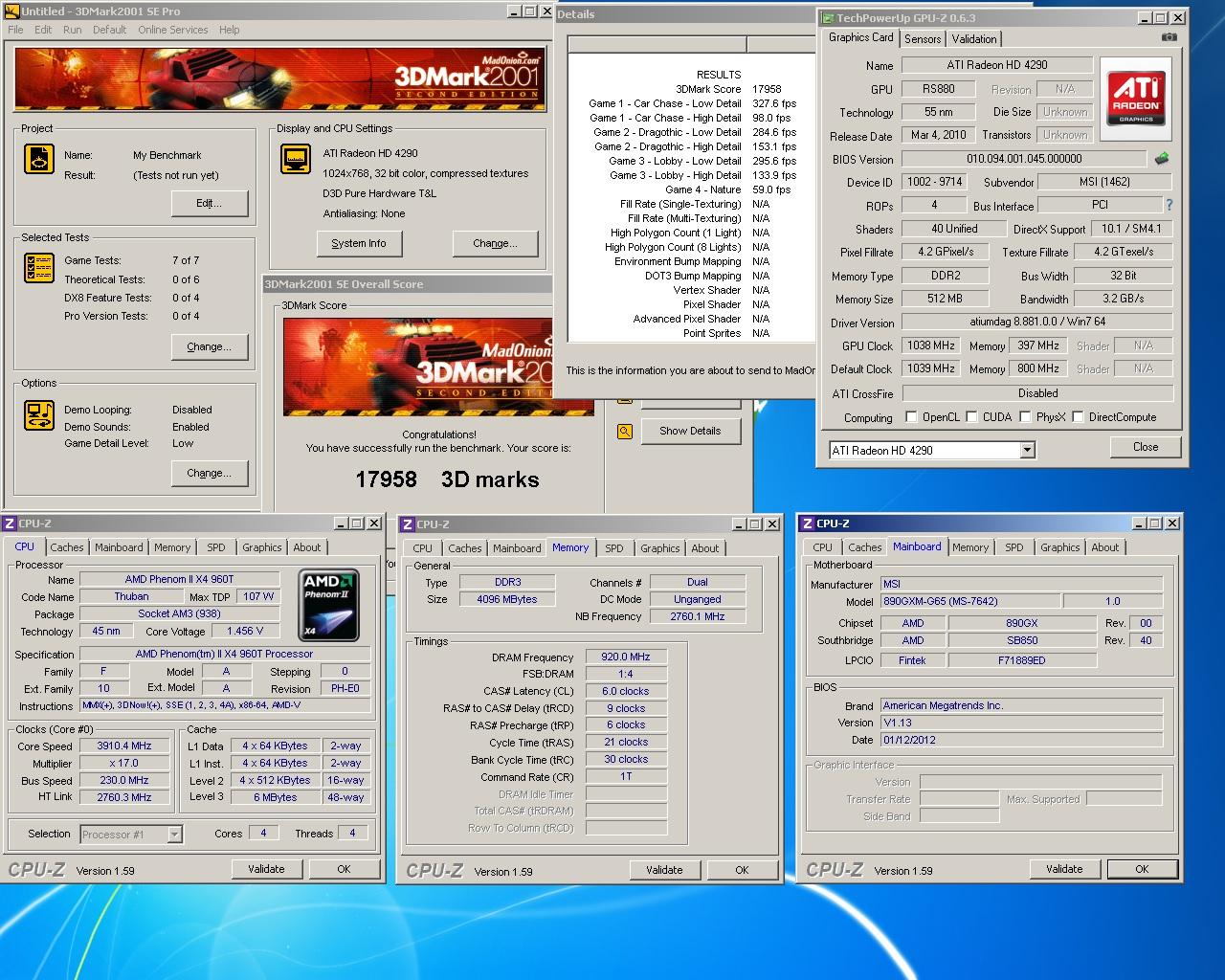Enable the CUDA checkbox
The image size is (1225, 980).
point(971,416)
